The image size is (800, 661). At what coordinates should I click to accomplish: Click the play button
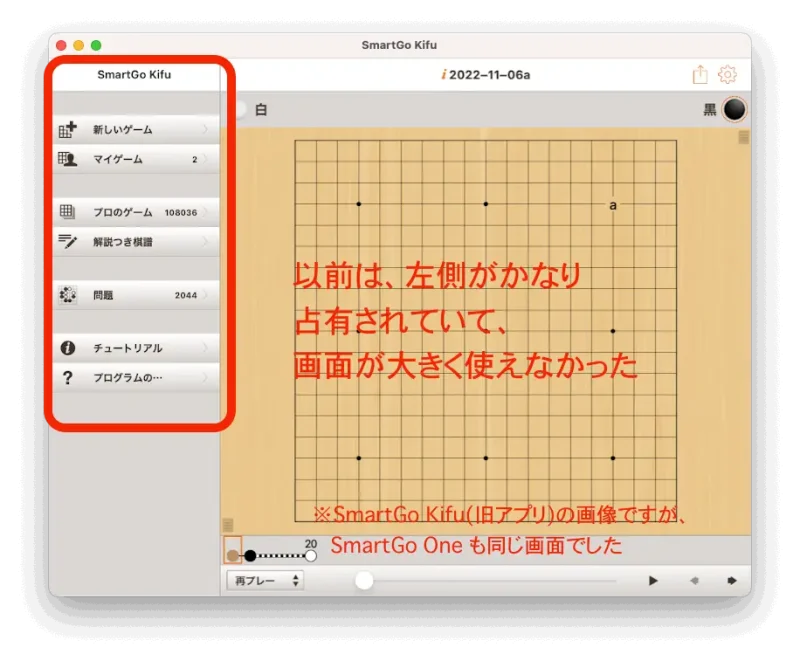click(x=653, y=580)
